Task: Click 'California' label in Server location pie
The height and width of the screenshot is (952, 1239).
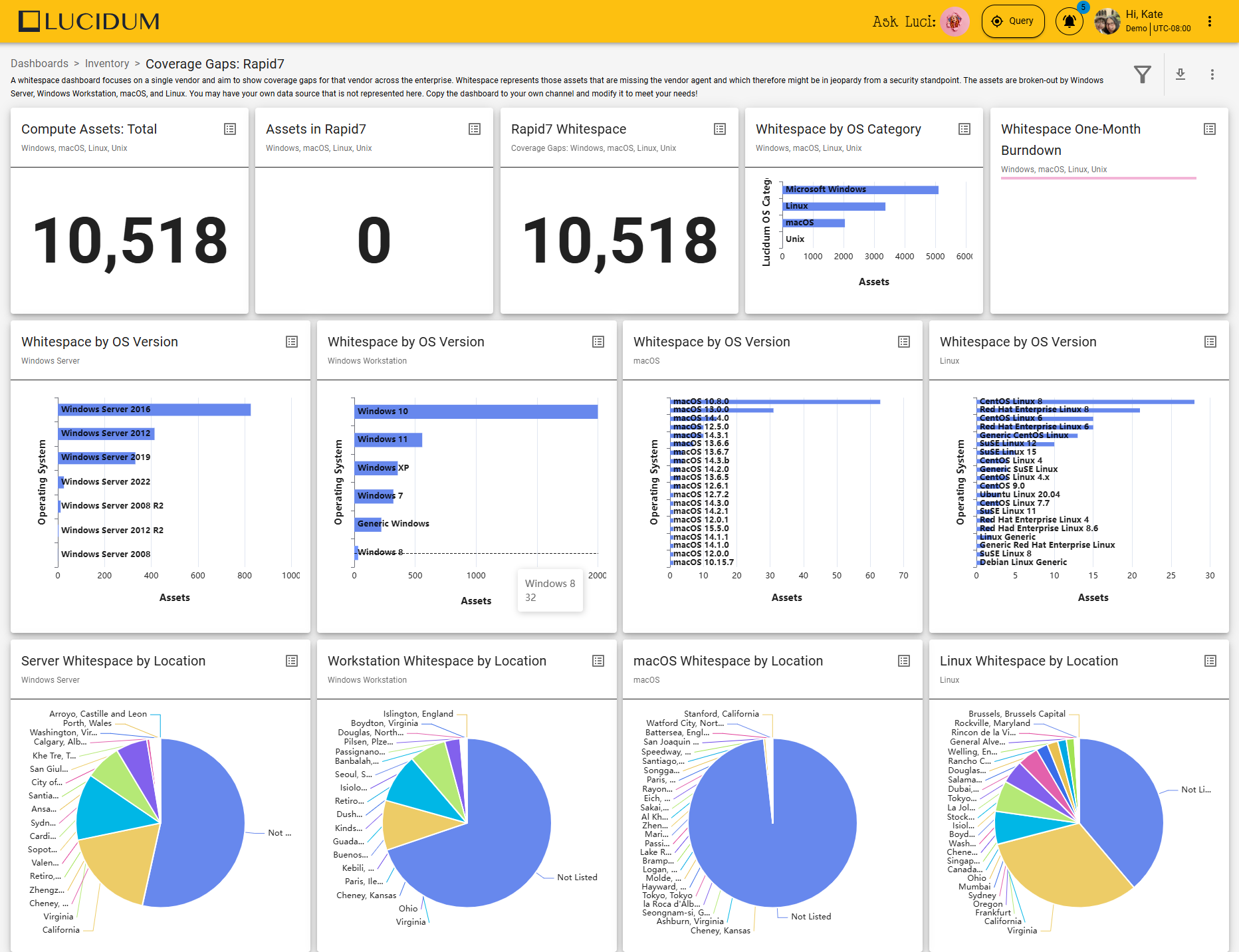Action: [x=61, y=930]
